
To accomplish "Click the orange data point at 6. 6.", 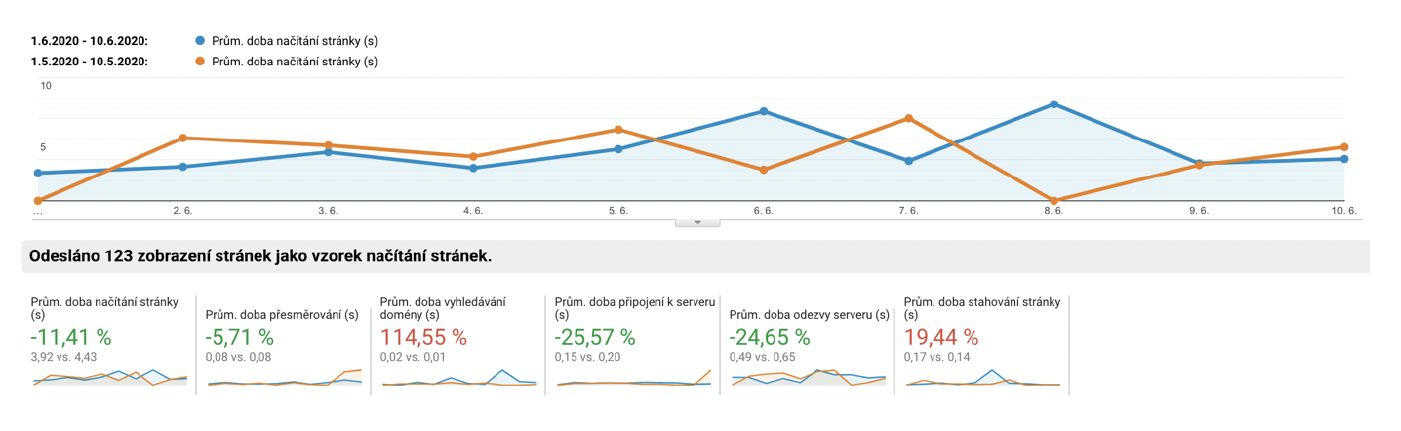I will tap(764, 170).
